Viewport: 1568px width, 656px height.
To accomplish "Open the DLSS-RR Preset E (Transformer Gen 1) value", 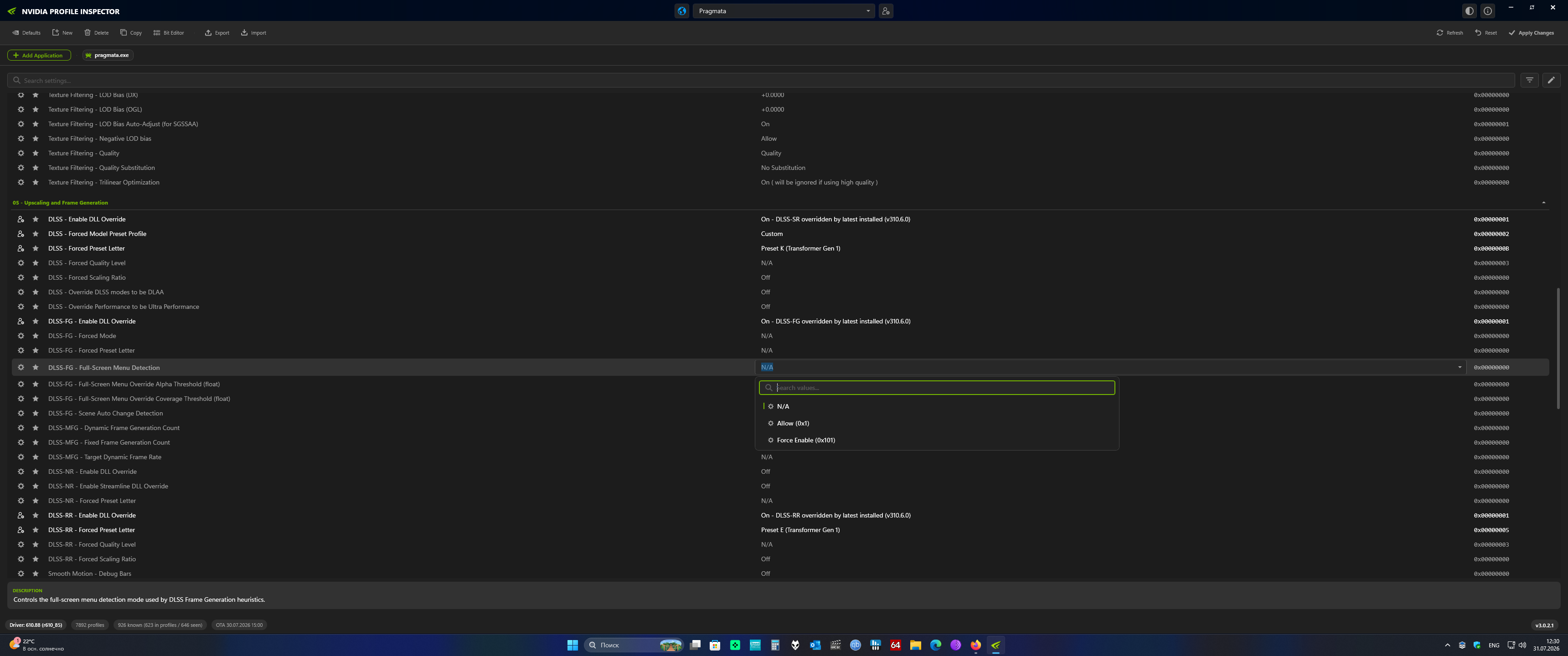I will [800, 530].
